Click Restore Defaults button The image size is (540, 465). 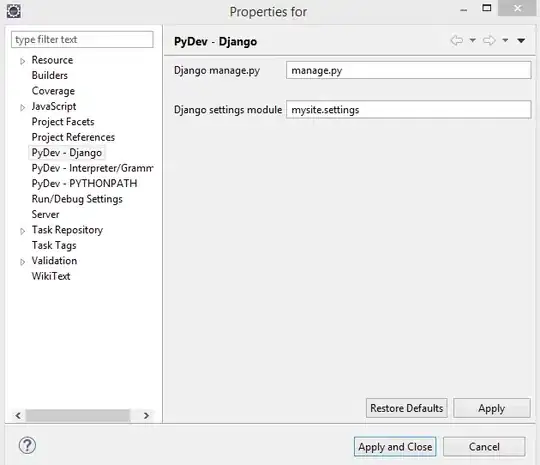[407, 408]
